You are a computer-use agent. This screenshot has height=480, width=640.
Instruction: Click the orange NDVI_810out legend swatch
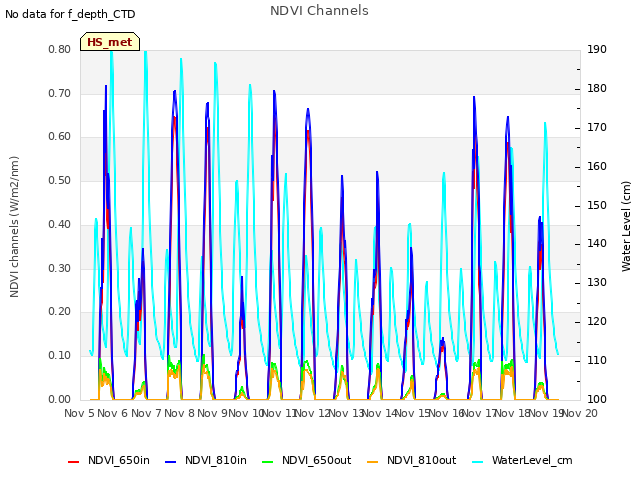tap(373, 462)
